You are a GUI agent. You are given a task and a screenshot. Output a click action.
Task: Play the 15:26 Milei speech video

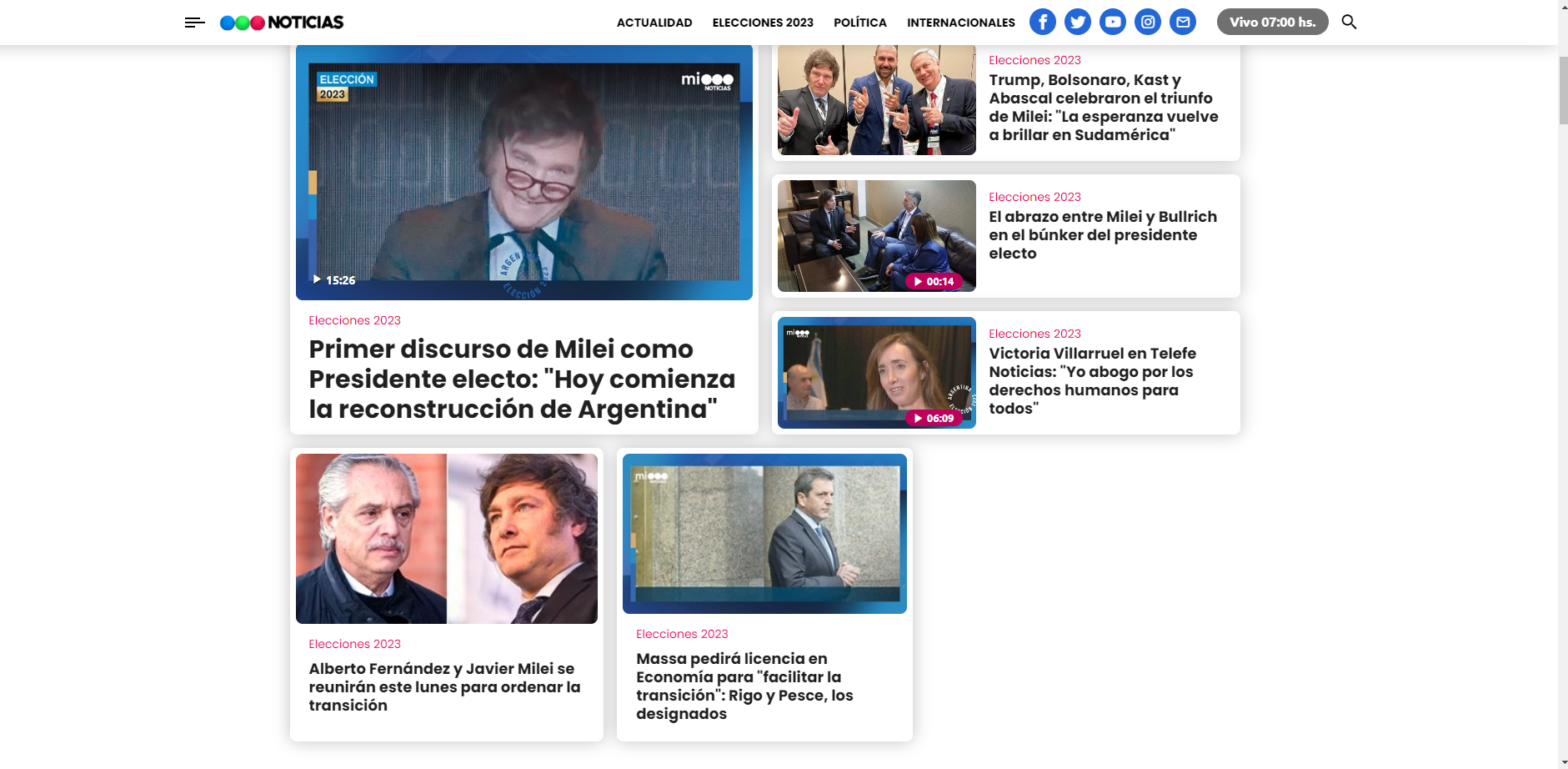(334, 280)
